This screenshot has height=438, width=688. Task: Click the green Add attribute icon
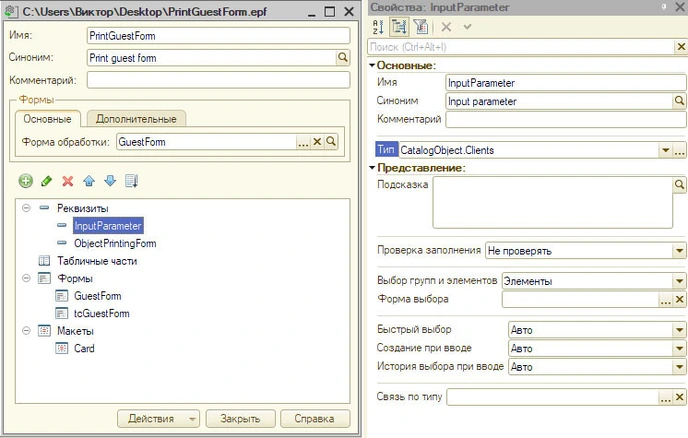coord(25,181)
